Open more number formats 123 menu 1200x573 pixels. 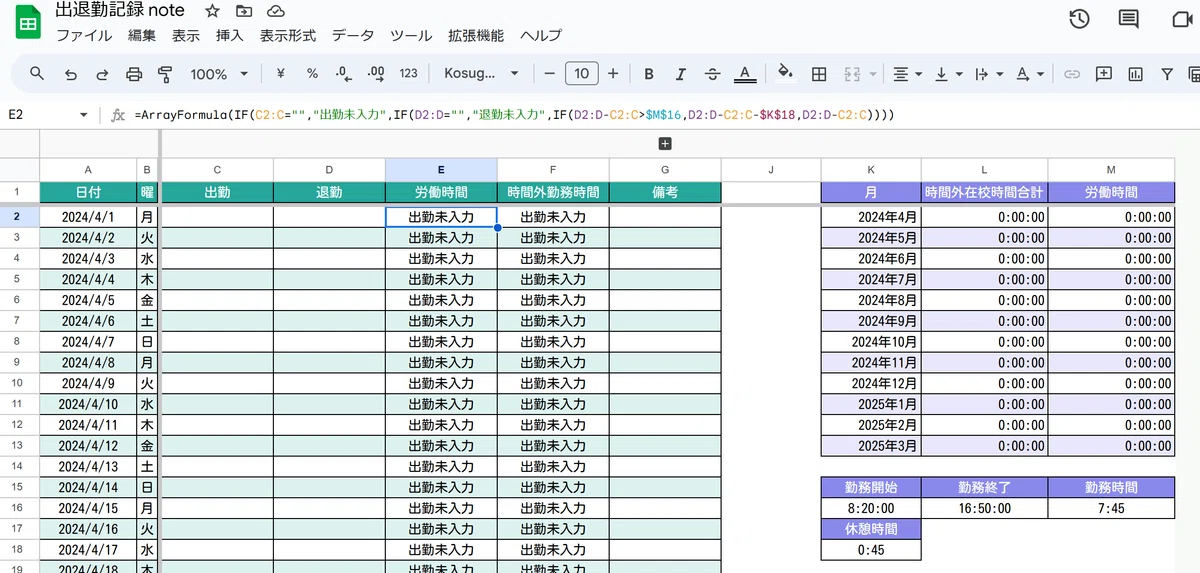click(x=408, y=73)
